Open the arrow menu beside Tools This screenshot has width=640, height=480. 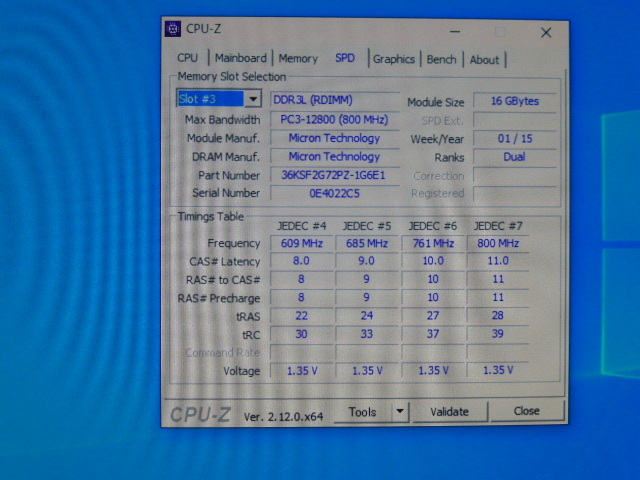pos(400,411)
